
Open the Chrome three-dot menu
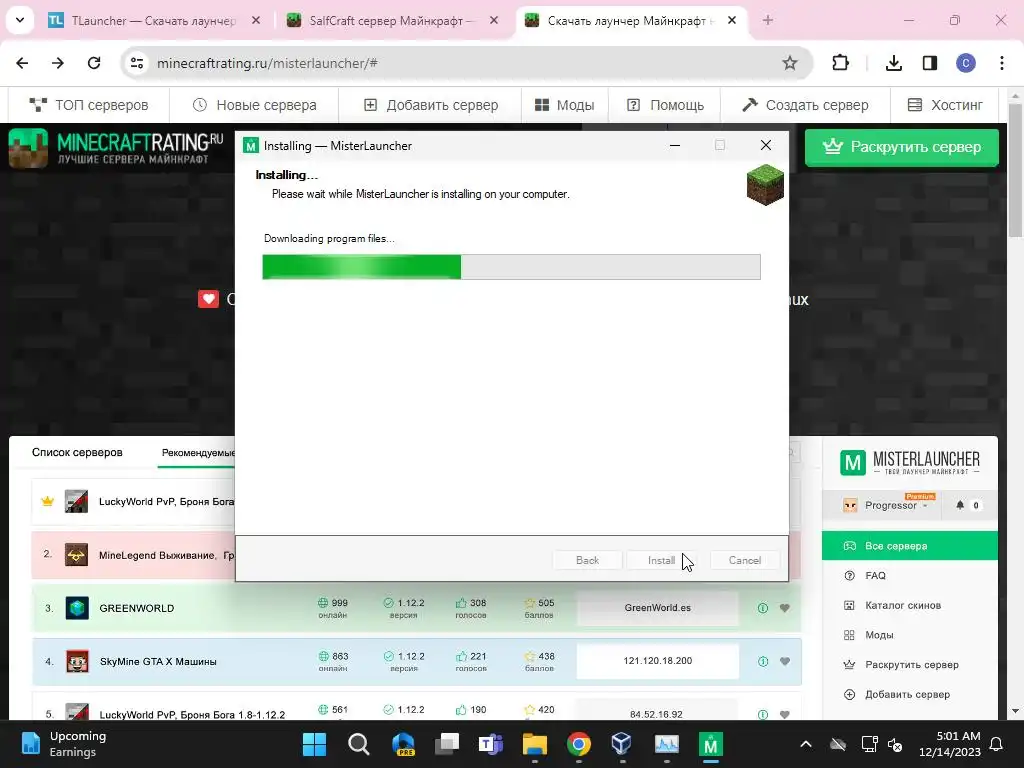click(x=1002, y=63)
